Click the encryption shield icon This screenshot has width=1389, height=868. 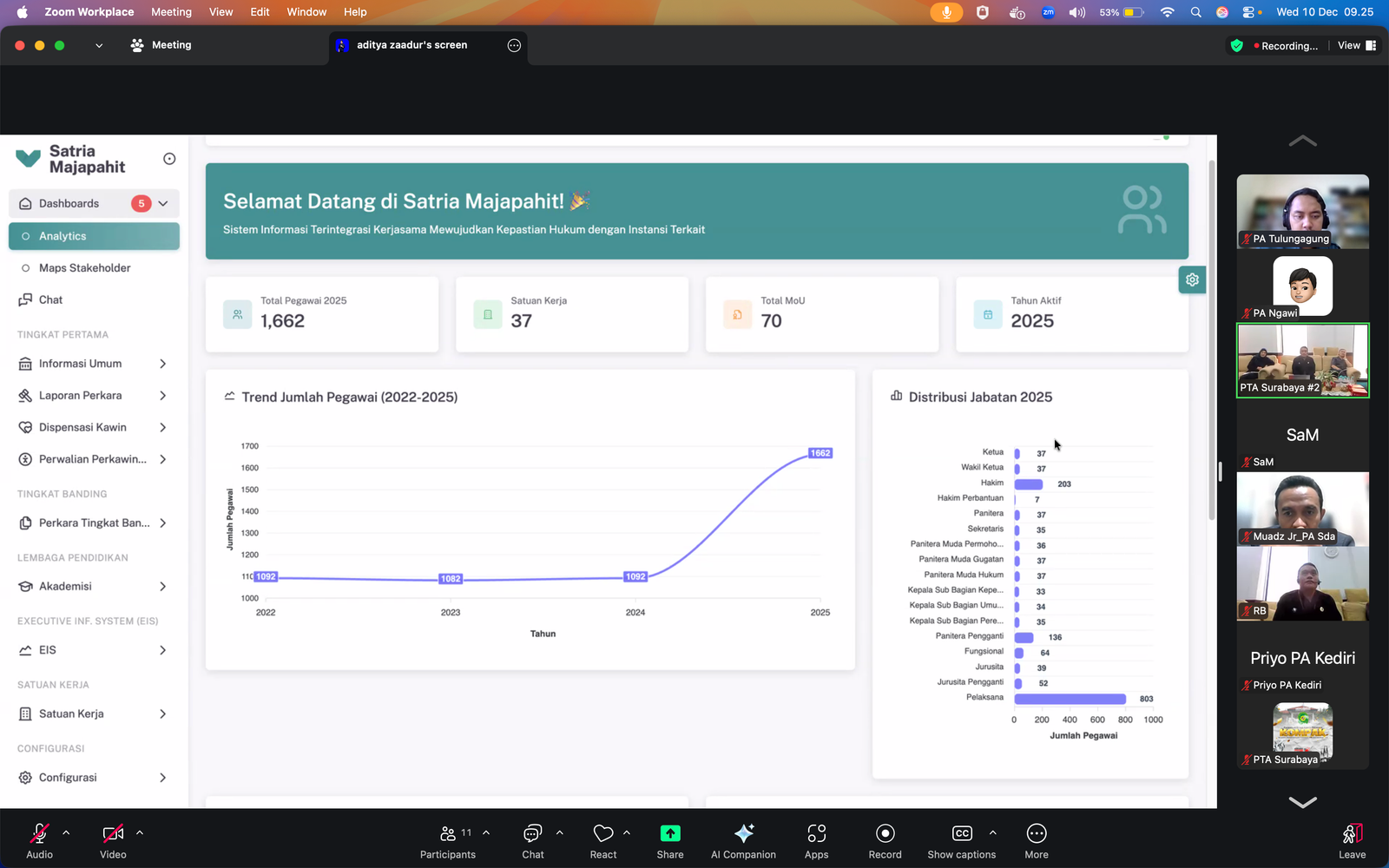[1237, 46]
